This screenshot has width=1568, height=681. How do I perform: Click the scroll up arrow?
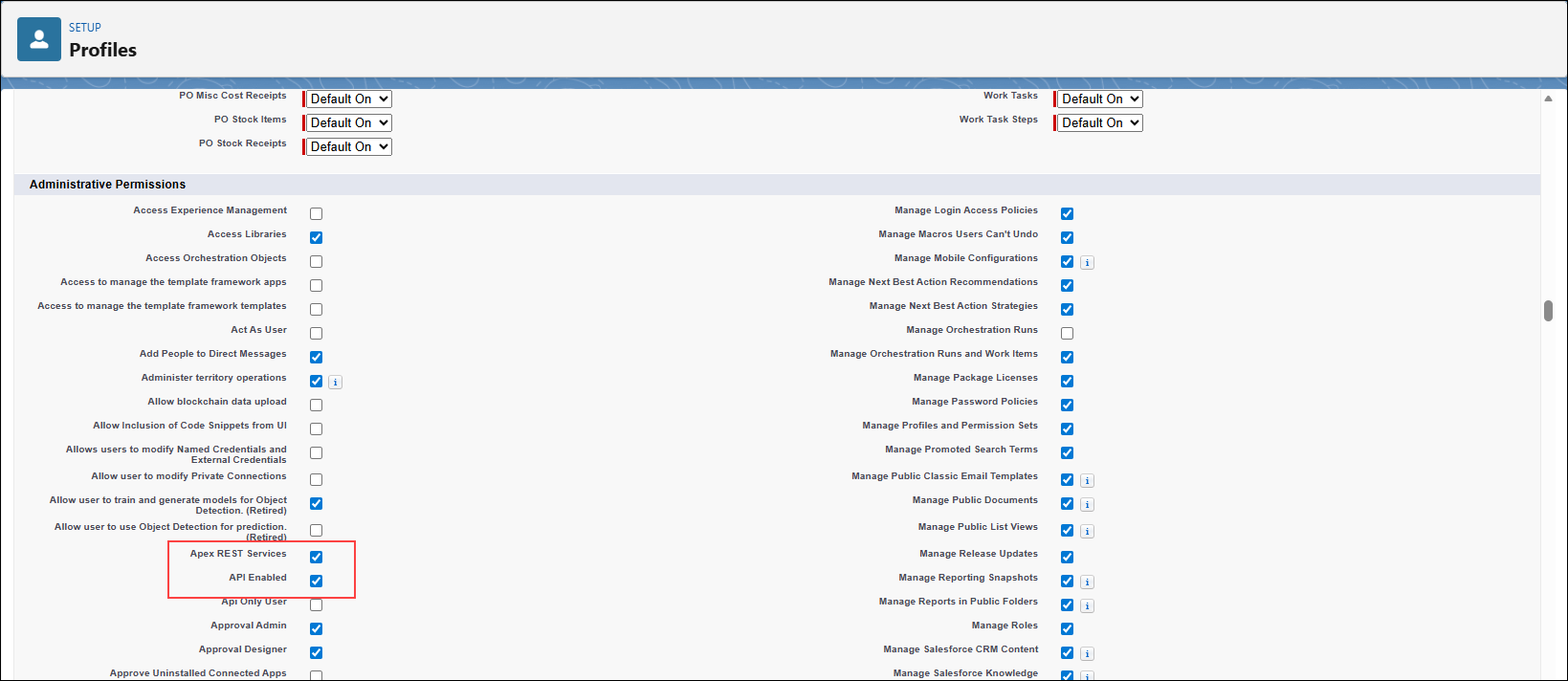tap(1548, 99)
